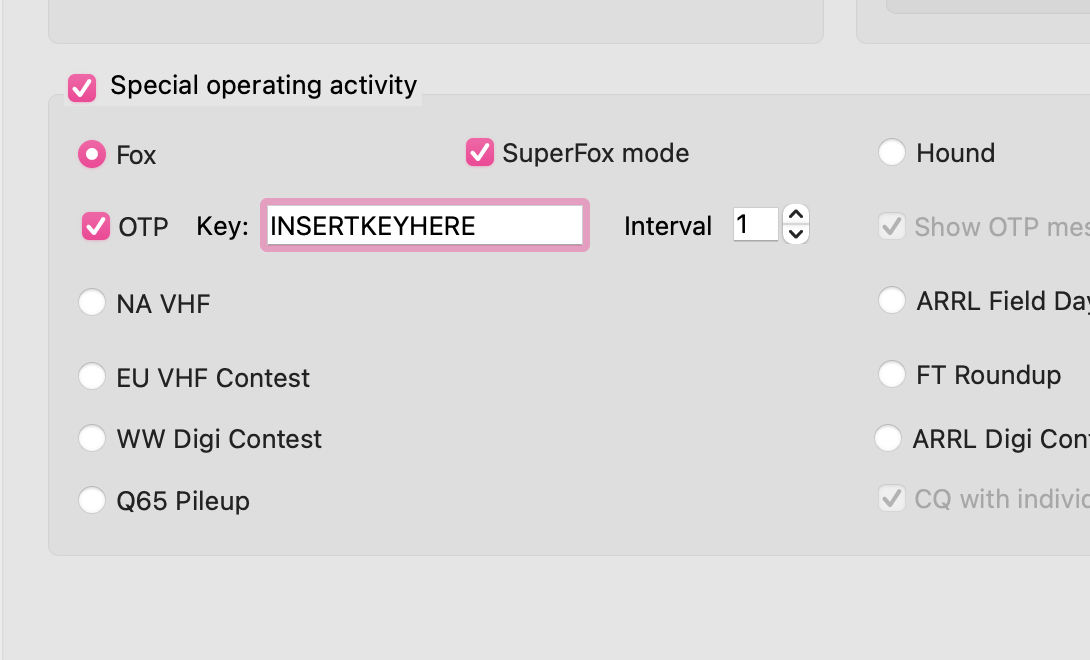This screenshot has height=660, width=1090.
Task: Select NA VHF contest option
Action: [92, 303]
